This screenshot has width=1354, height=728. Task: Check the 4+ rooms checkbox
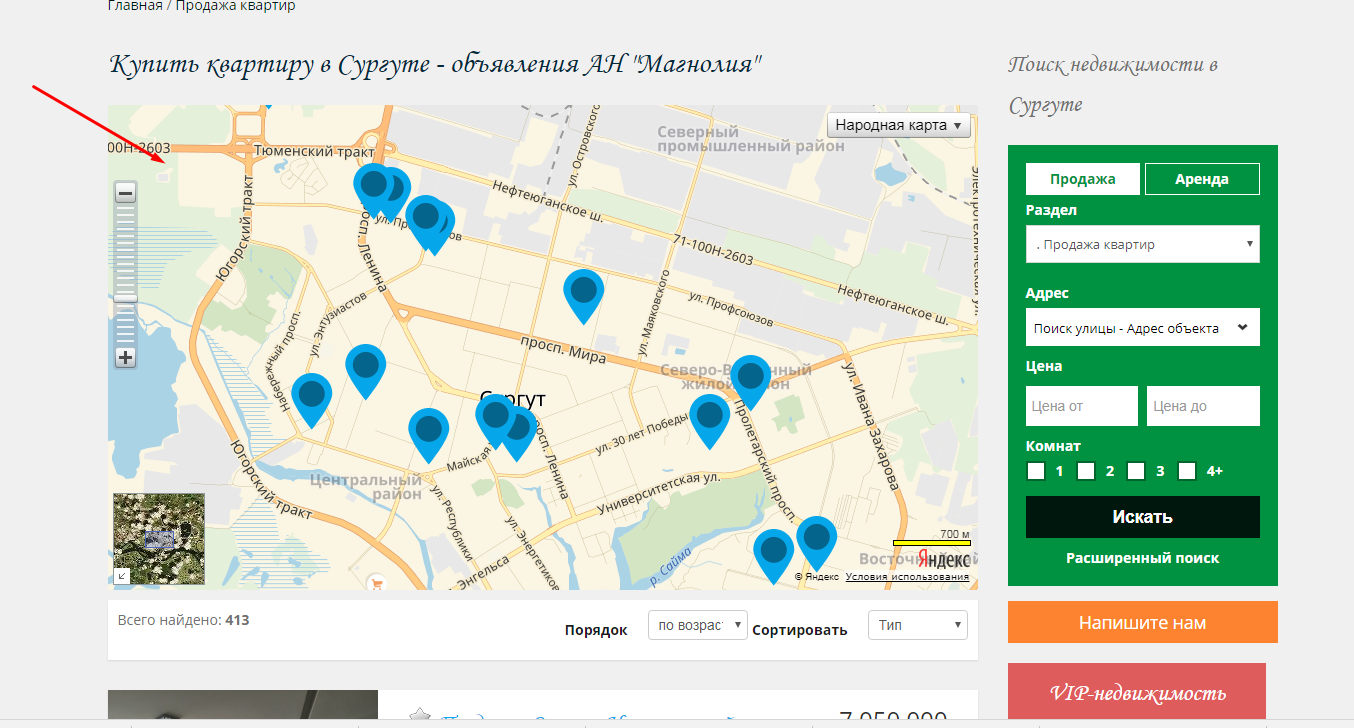click(x=1187, y=471)
